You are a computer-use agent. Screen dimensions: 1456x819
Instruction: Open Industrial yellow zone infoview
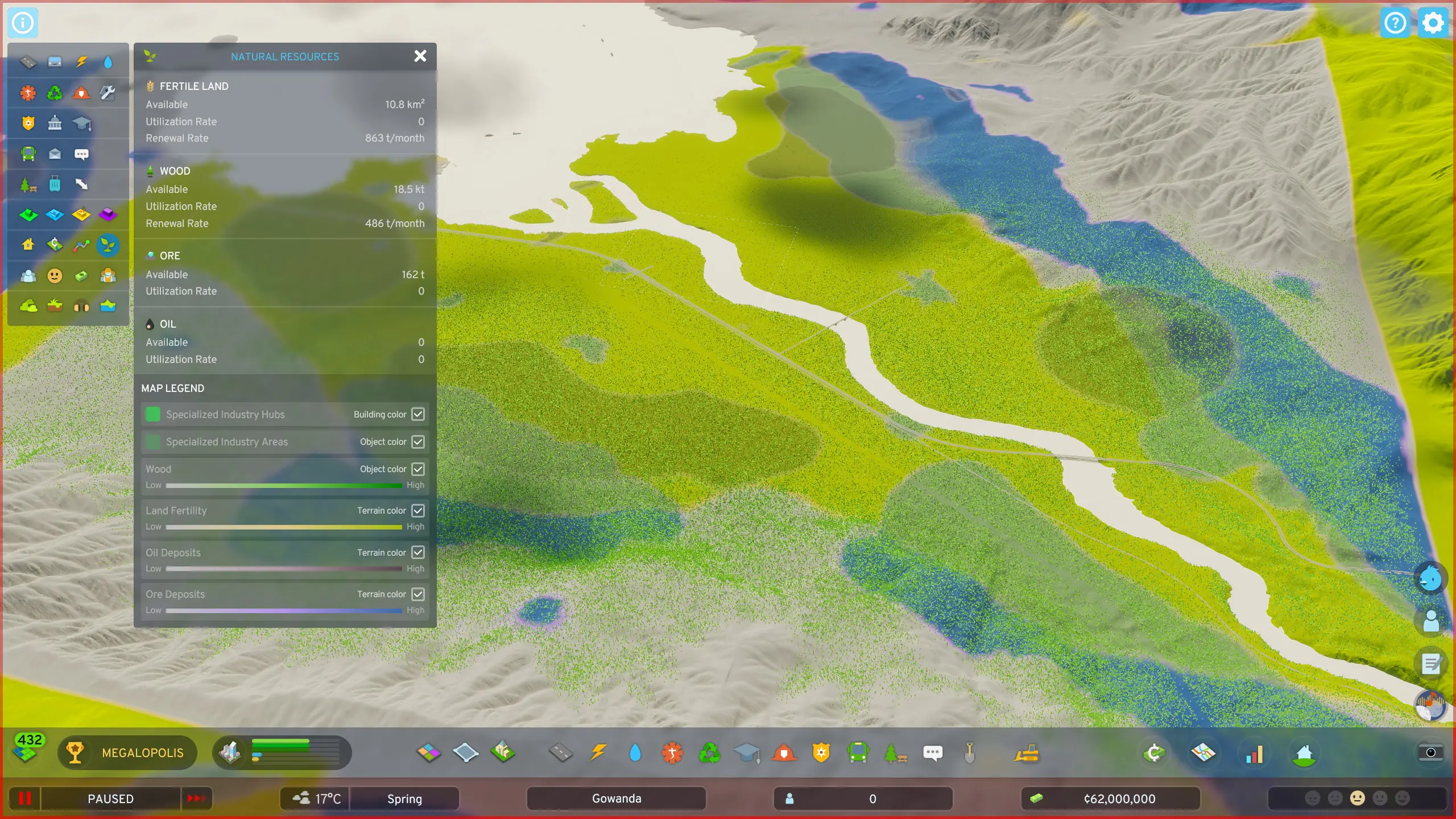(x=81, y=215)
